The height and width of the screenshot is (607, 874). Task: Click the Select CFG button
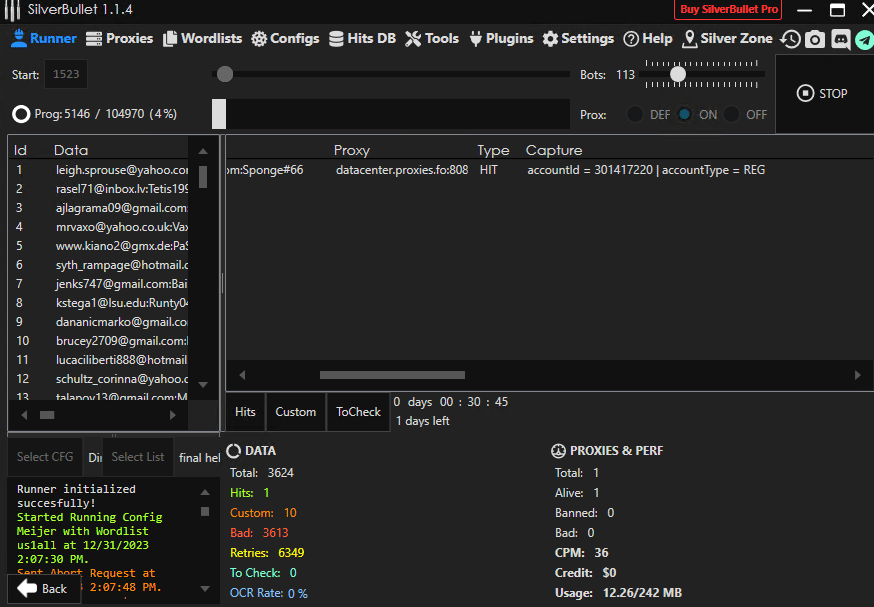(x=45, y=457)
